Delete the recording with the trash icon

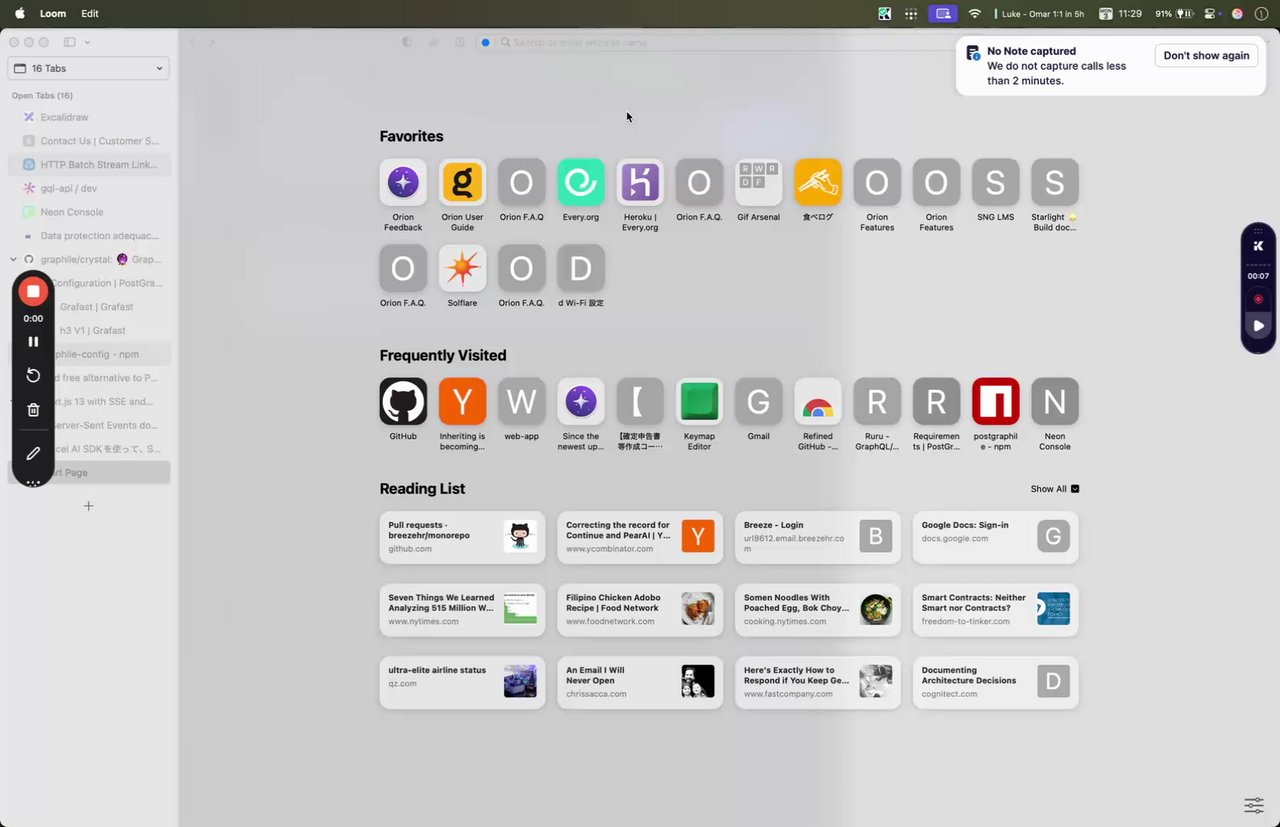click(33, 410)
